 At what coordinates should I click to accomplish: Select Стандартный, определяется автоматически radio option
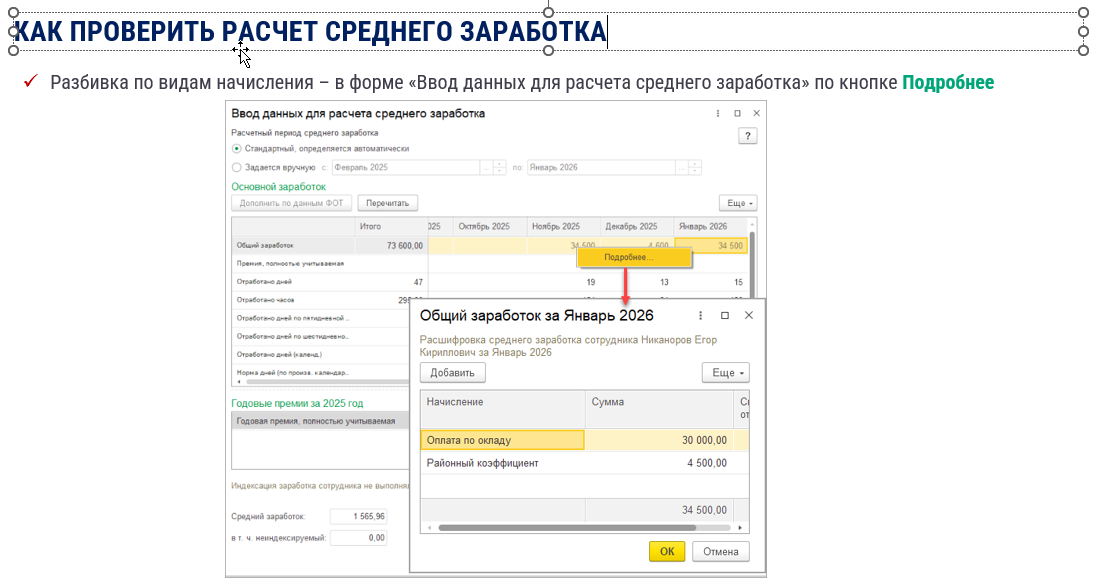click(x=236, y=148)
